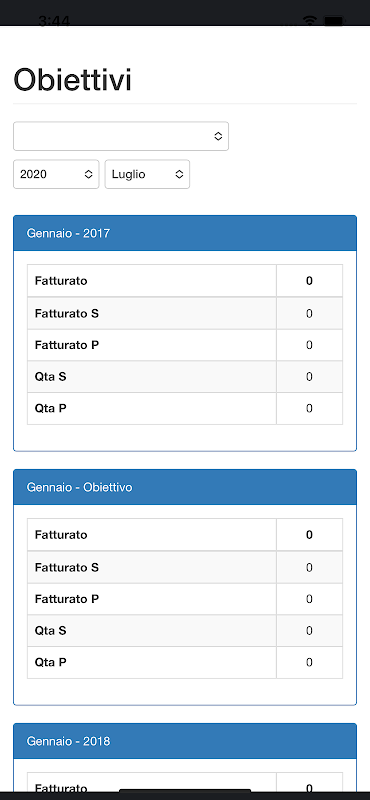This screenshot has height=800, width=370.
Task: Open the Luglio month dropdown
Action: click(147, 174)
